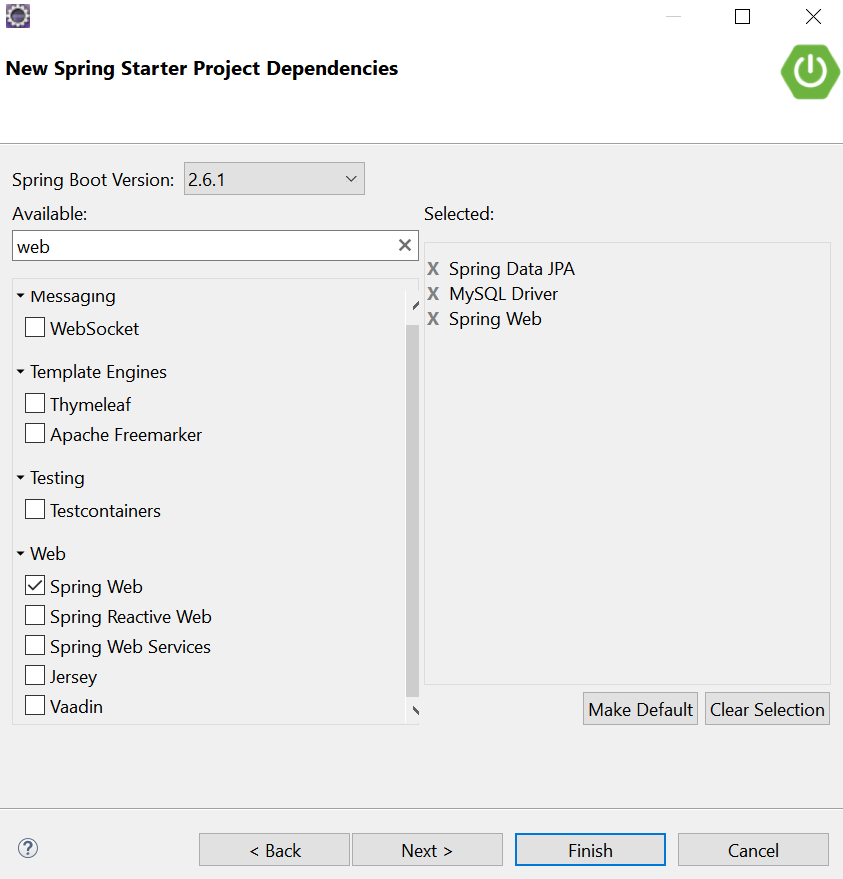Click the scrollbar down arrow in dependency list
Image resolution: width=843 pixels, height=879 pixels.
[x=415, y=710]
